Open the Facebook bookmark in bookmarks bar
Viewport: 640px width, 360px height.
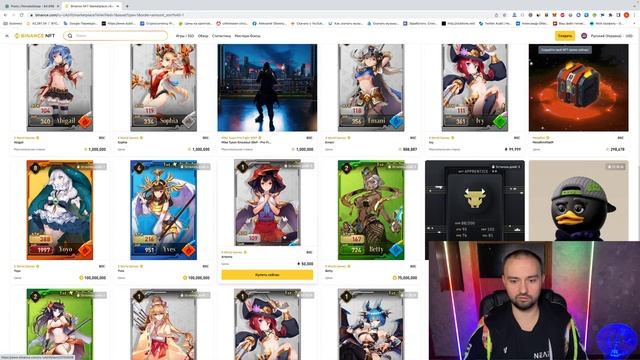[269, 24]
